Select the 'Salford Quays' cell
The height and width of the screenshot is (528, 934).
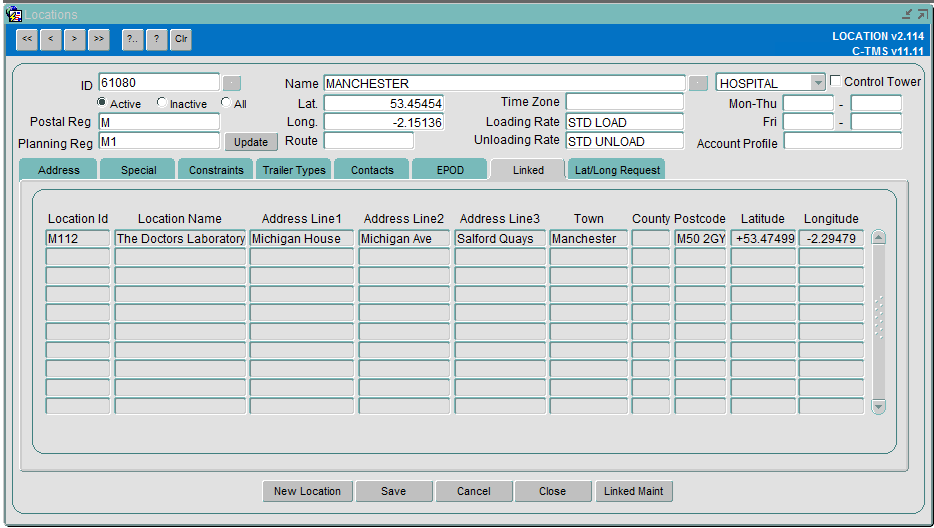coord(500,238)
